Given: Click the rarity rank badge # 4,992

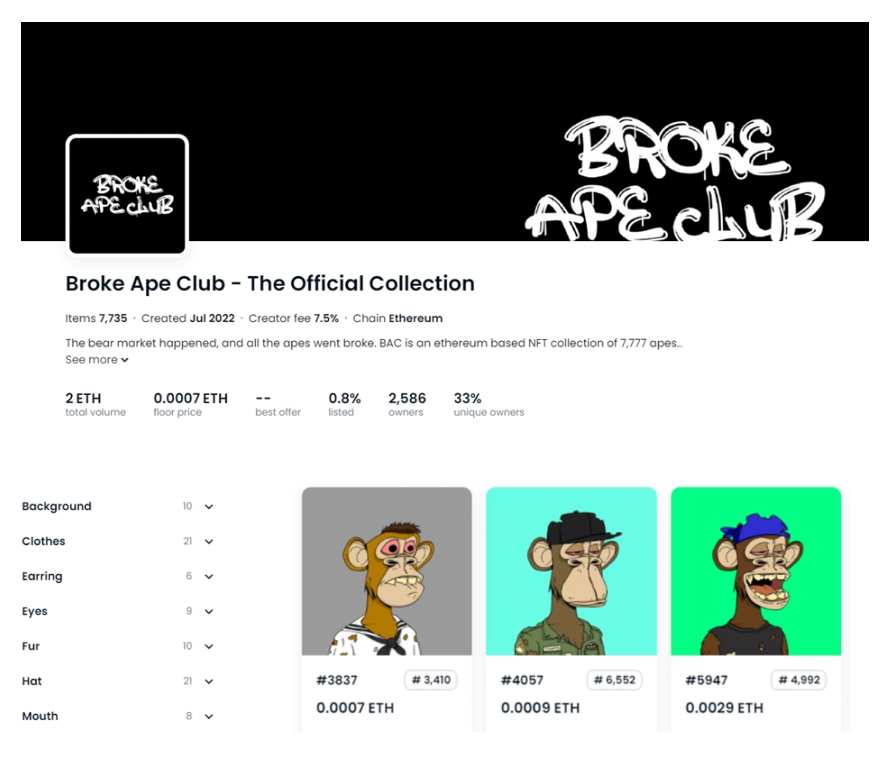Looking at the screenshot, I should pyautogui.click(x=799, y=680).
